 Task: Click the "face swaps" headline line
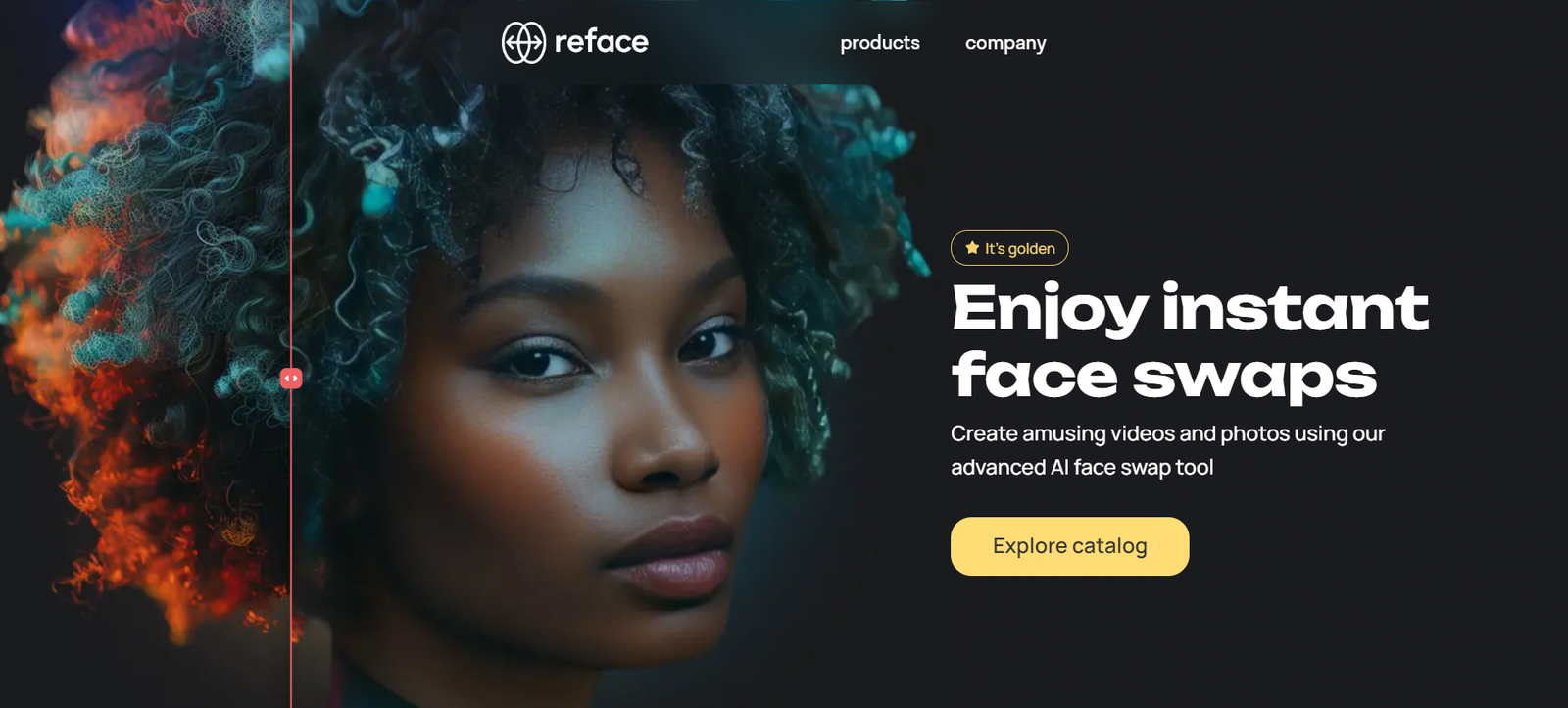1164,377
